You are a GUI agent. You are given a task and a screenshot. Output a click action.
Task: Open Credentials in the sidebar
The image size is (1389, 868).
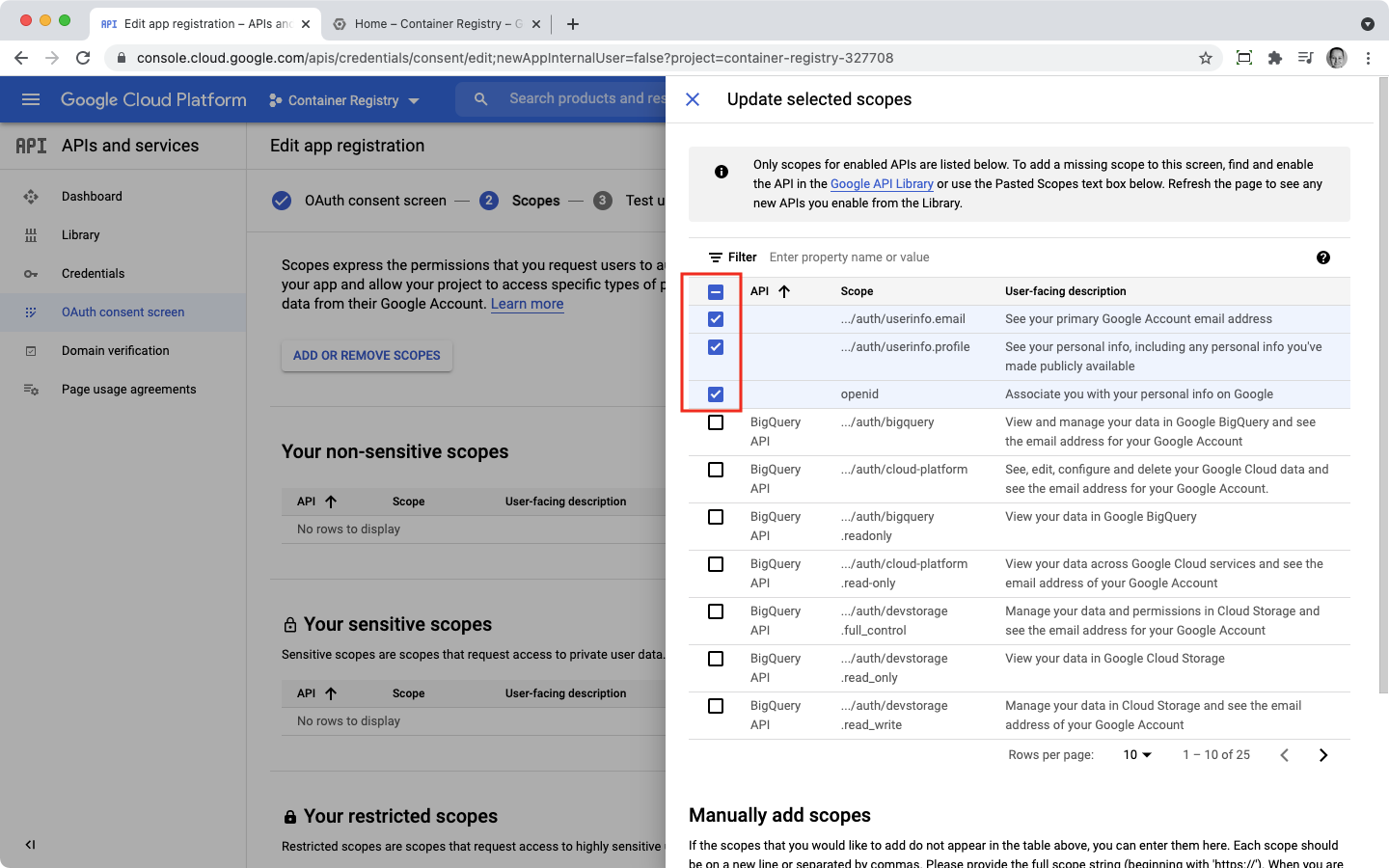click(x=94, y=273)
